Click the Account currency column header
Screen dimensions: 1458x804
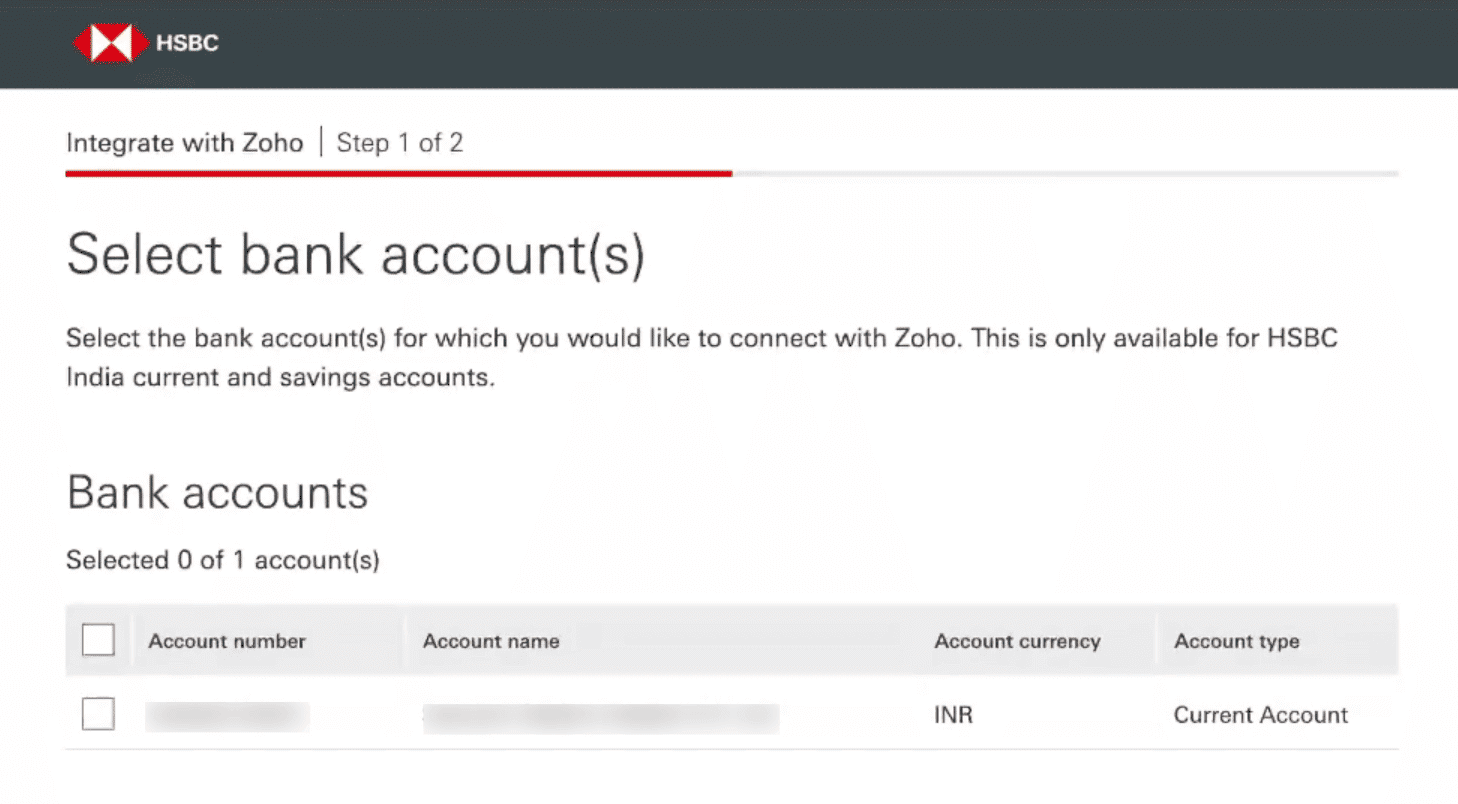point(1017,641)
